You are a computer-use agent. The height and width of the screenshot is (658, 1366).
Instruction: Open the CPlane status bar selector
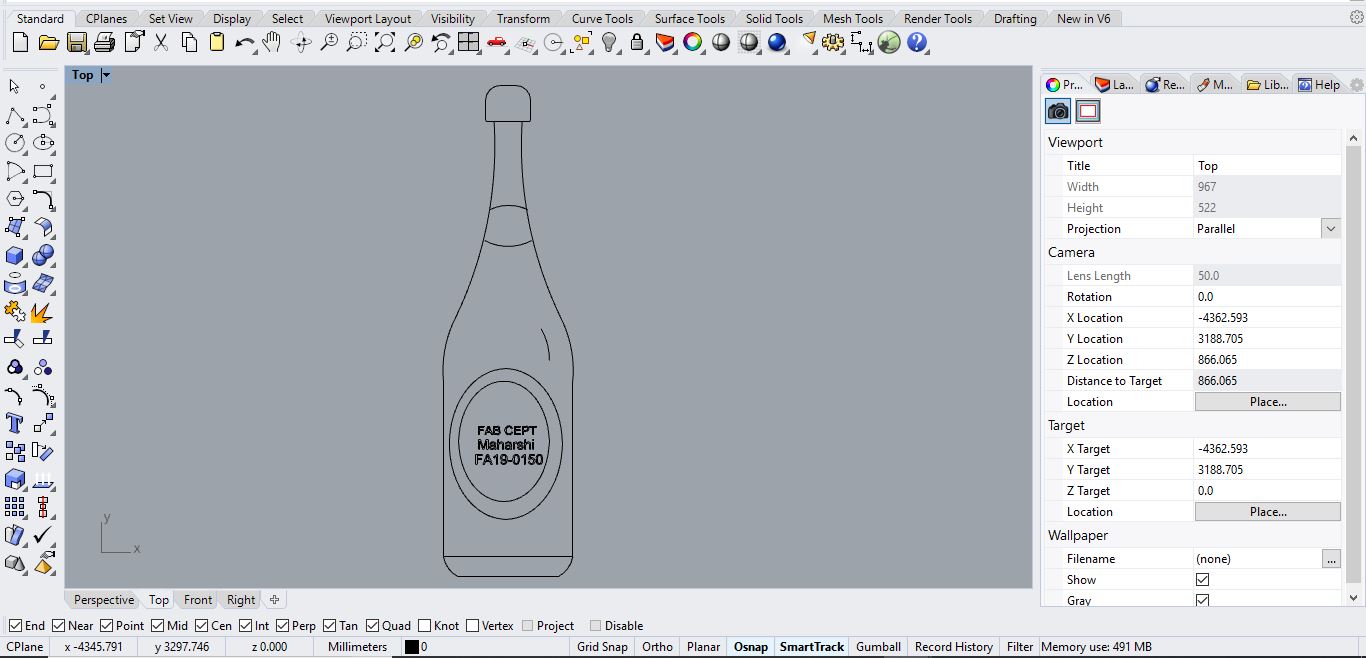pos(25,647)
